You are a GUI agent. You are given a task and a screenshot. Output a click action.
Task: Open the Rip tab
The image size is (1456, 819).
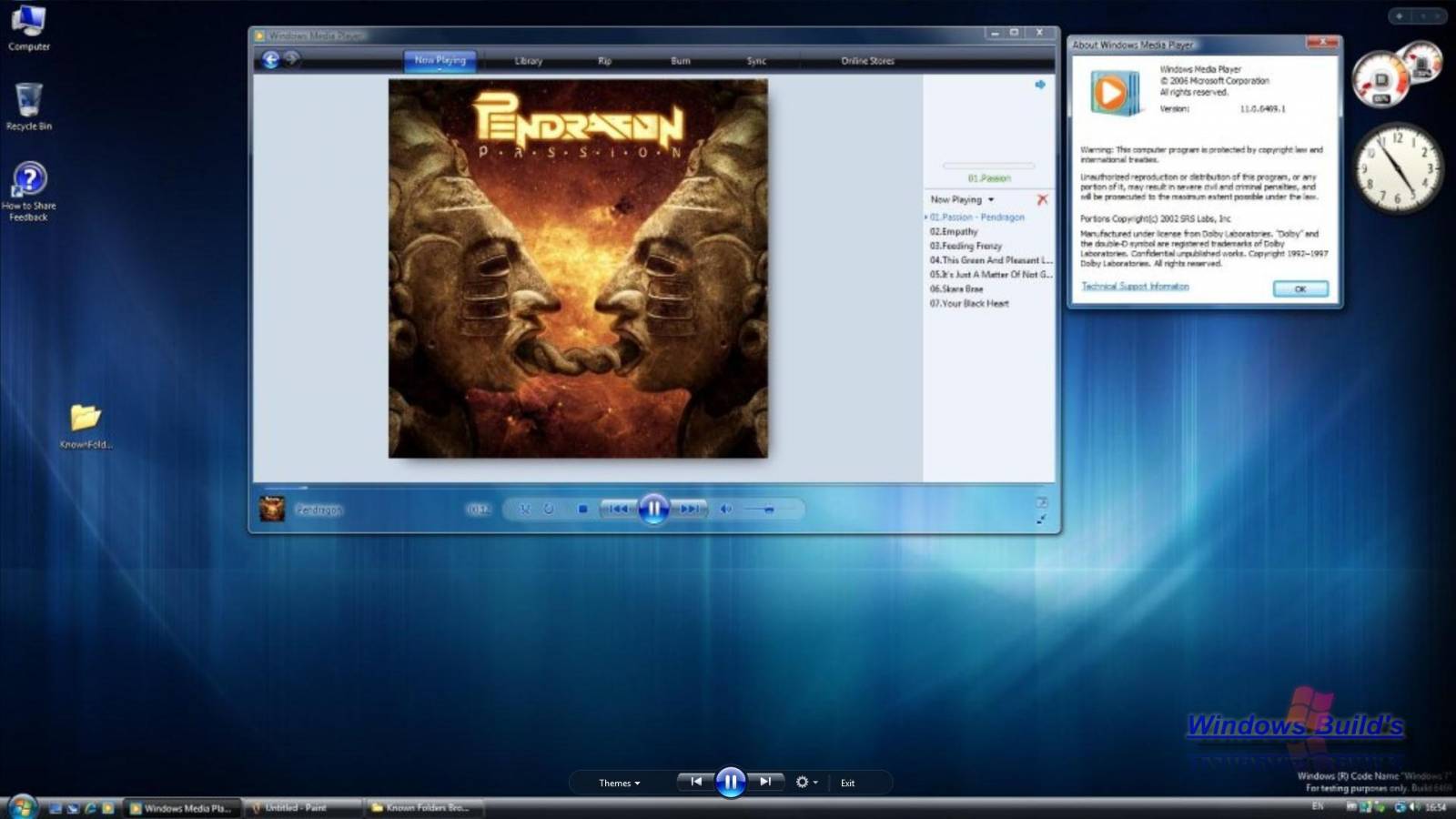coord(604,61)
